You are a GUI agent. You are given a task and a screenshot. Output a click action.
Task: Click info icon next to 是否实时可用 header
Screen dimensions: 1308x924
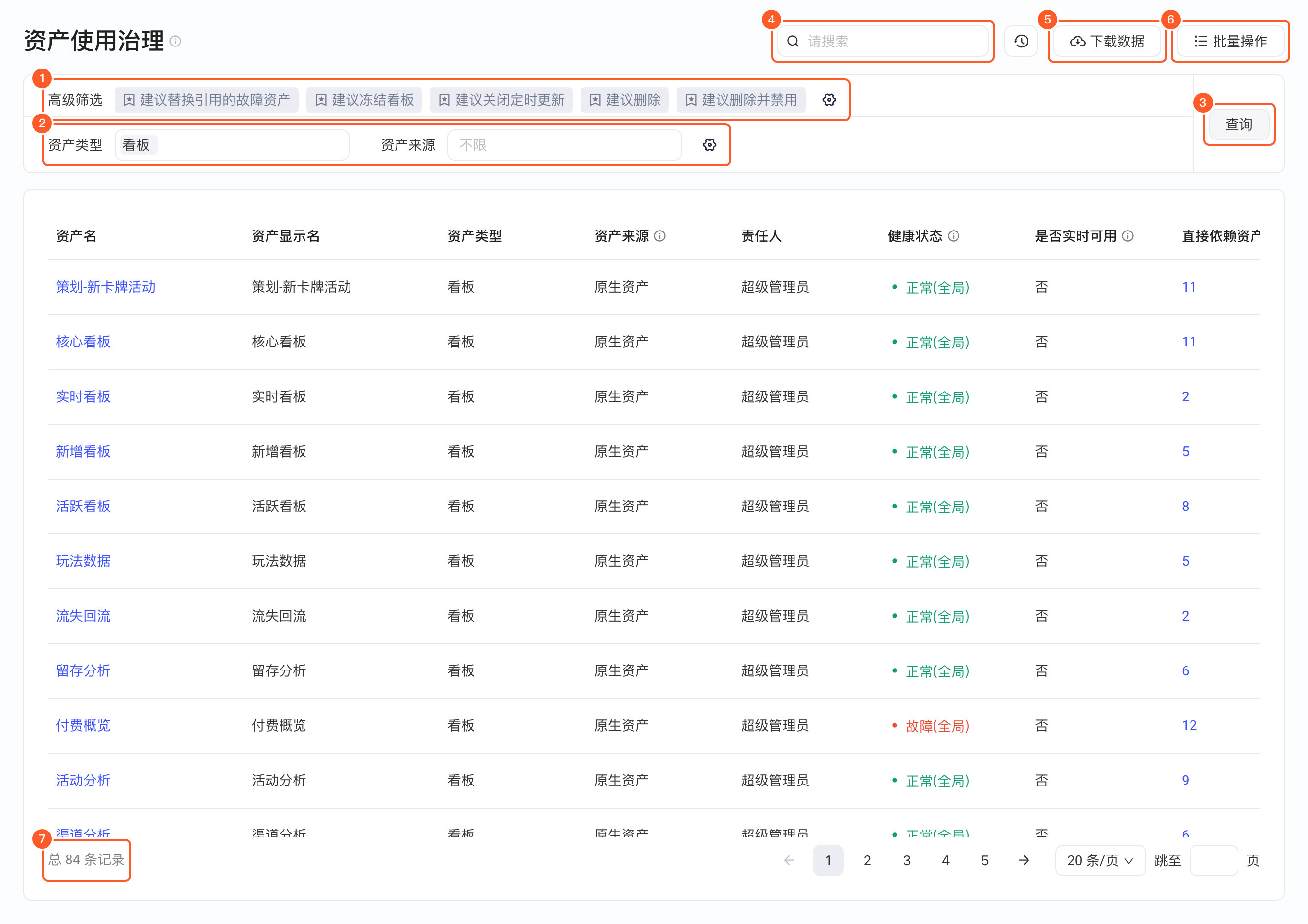click(x=1127, y=236)
